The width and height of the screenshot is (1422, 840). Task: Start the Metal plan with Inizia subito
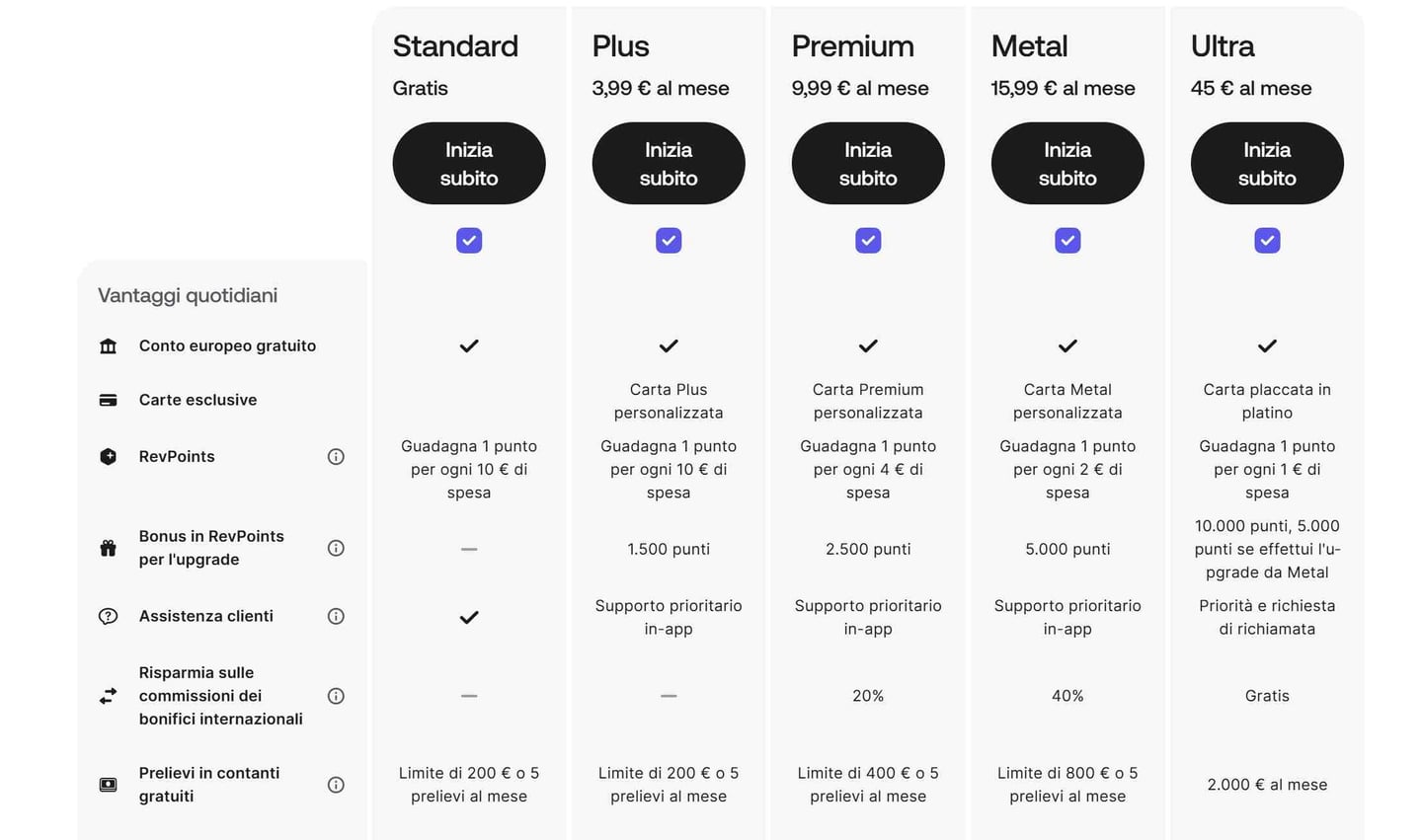[x=1067, y=164]
